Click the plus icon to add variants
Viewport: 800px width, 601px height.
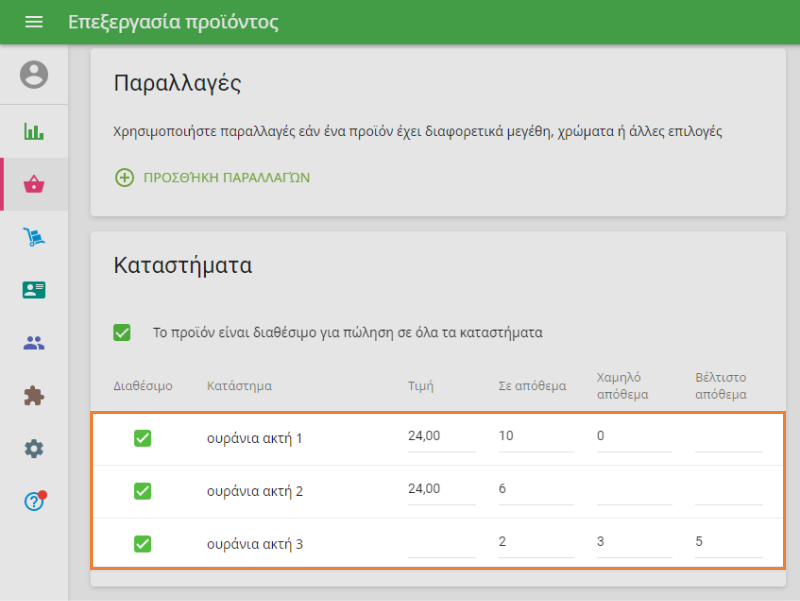pyautogui.click(x=125, y=178)
